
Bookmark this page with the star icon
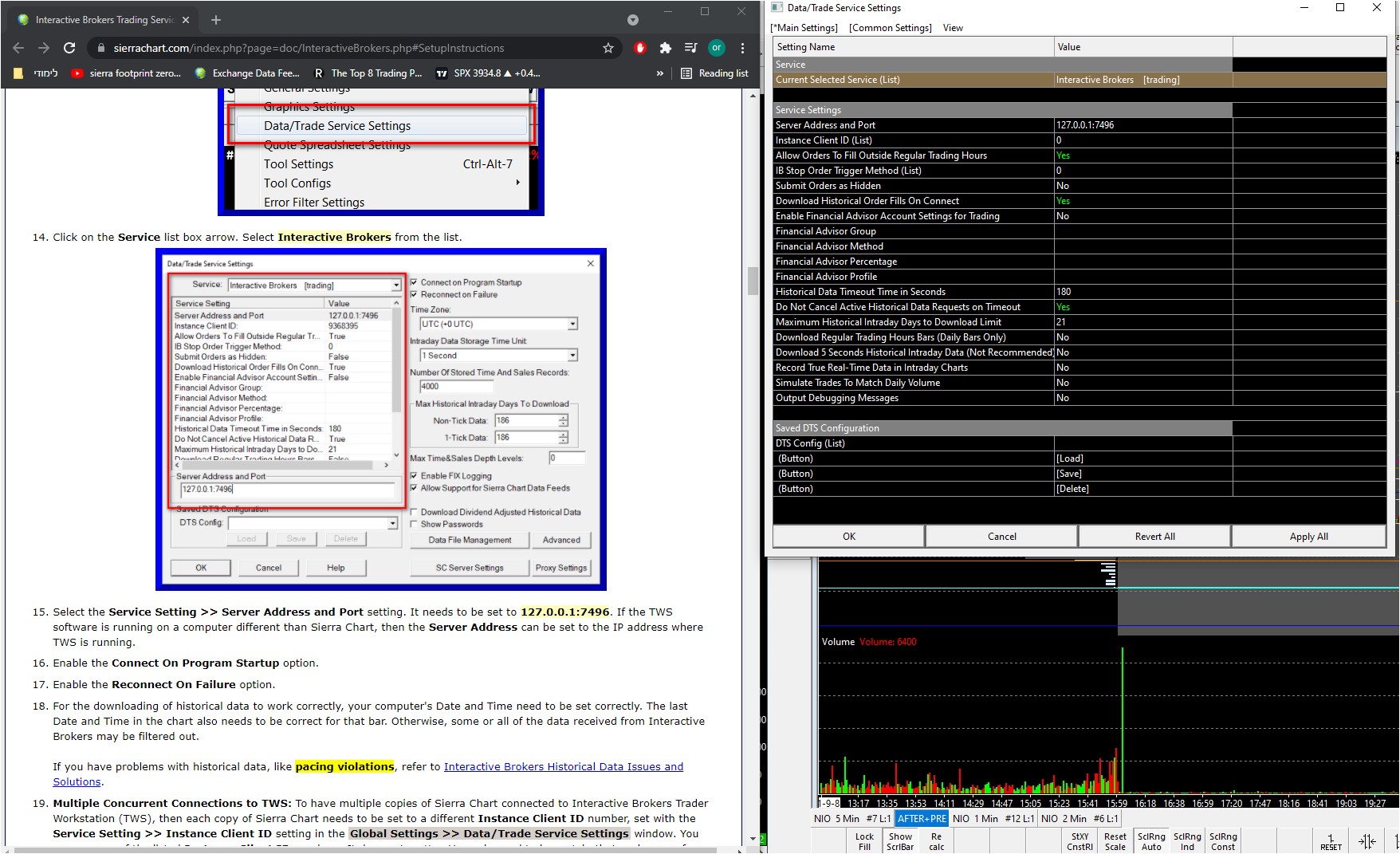608,48
